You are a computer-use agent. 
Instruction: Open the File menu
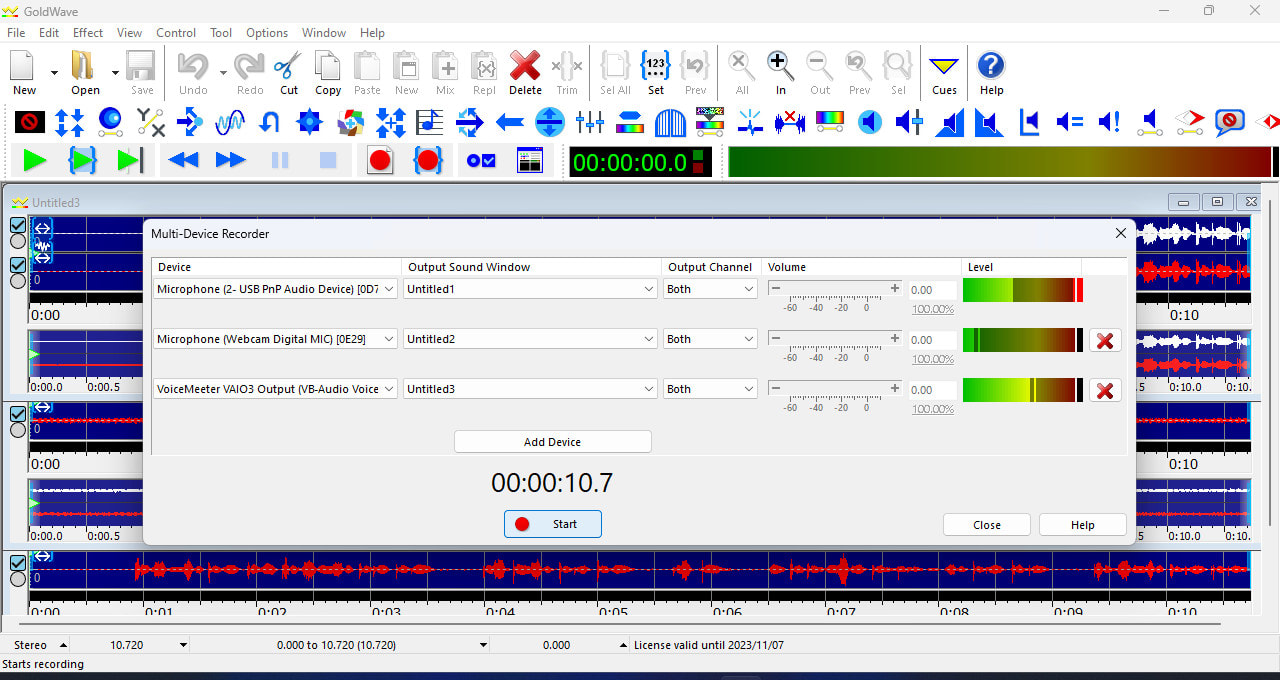(x=16, y=33)
